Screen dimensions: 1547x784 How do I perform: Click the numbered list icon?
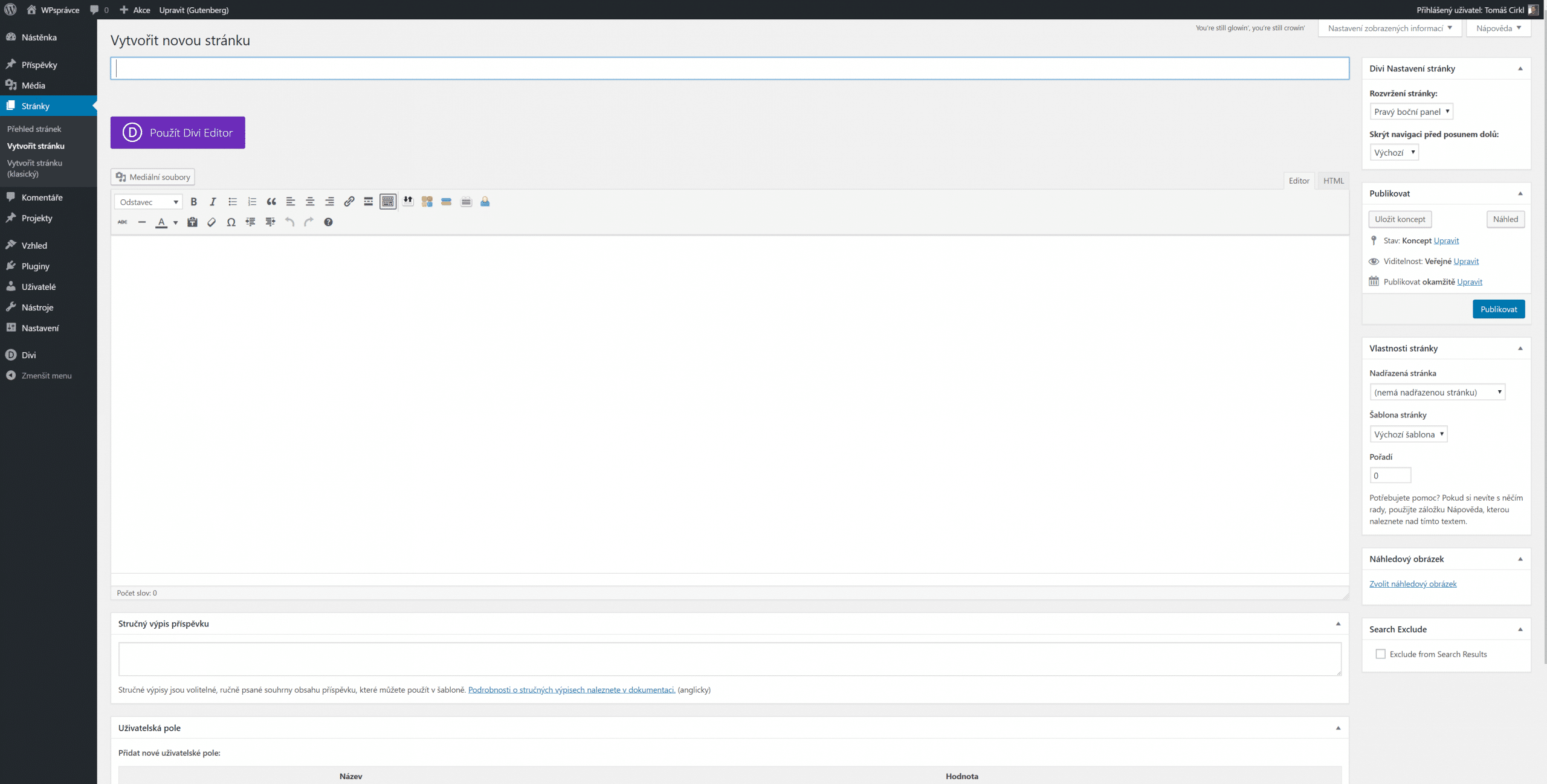coord(252,202)
